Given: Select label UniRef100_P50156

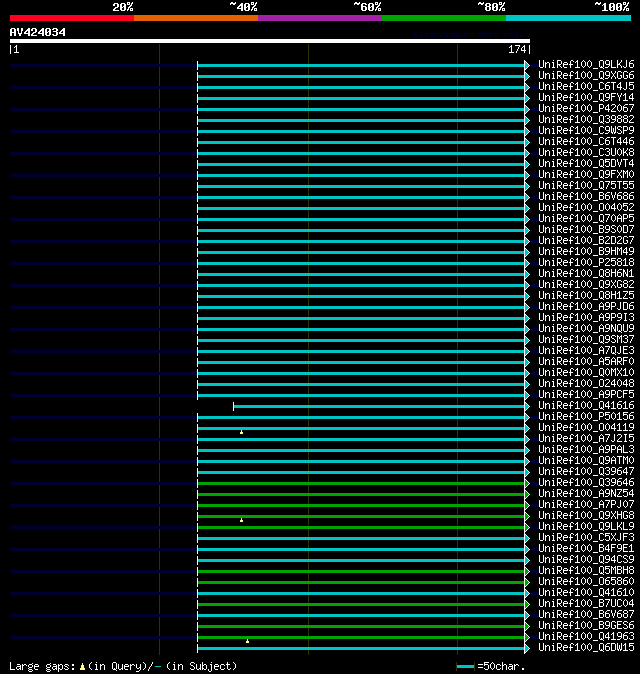Looking at the screenshot, I should 586,417.
